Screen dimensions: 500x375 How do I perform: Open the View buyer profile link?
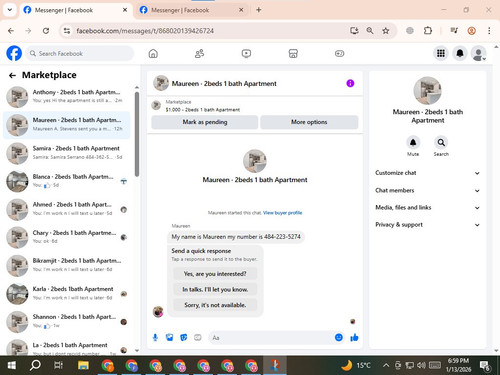coord(282,213)
